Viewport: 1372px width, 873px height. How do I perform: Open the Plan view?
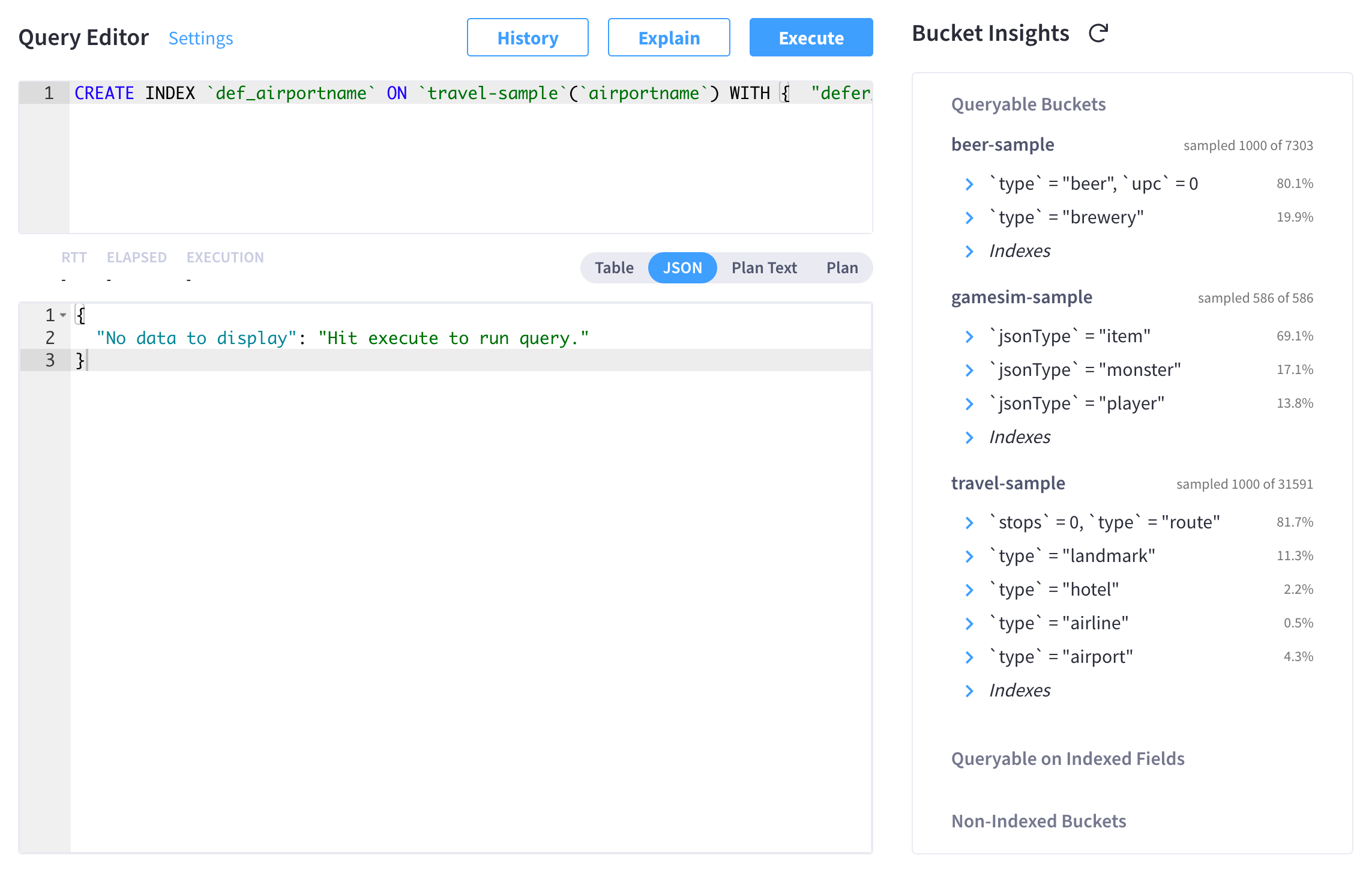842,268
